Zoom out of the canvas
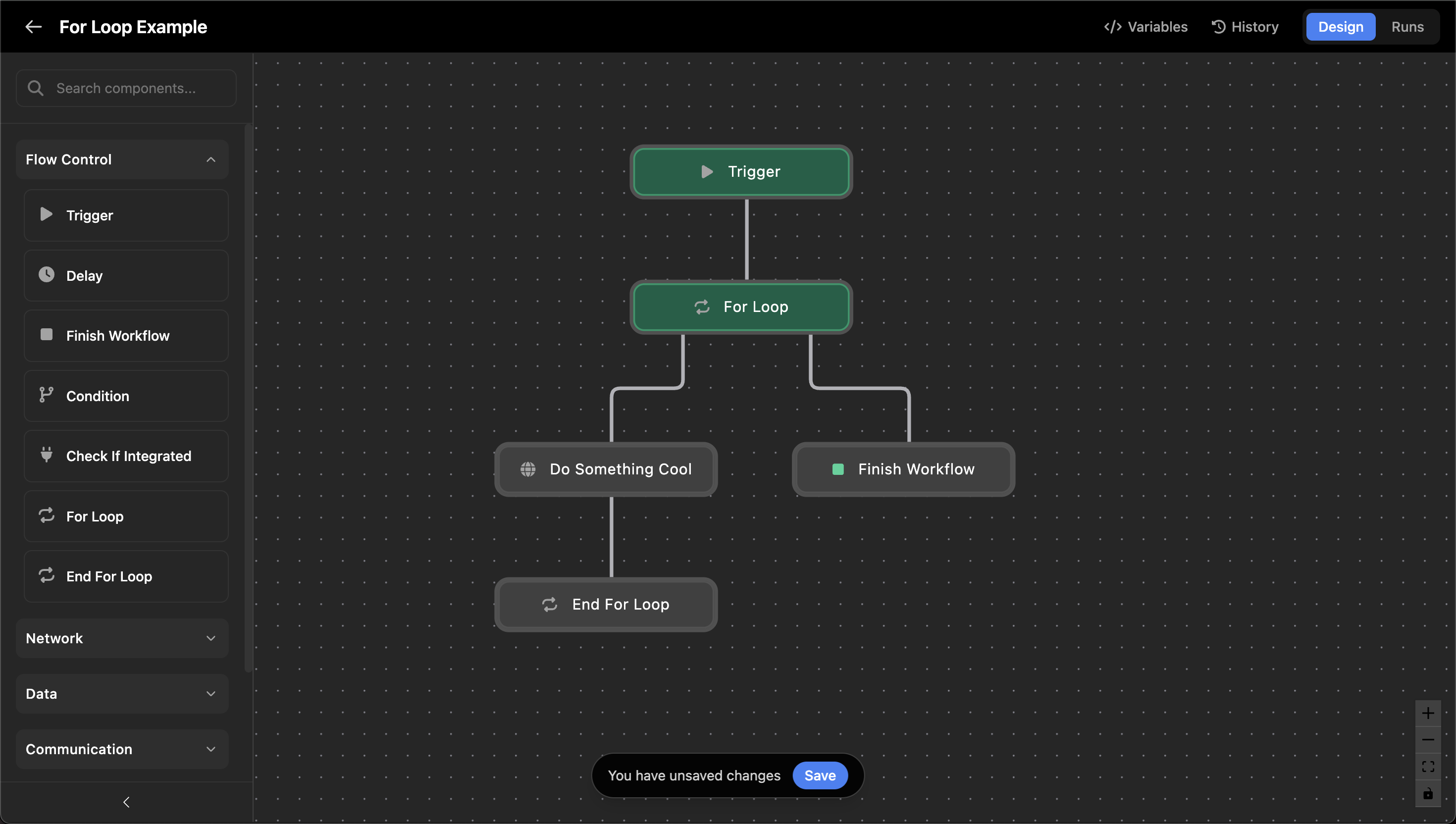Image resolution: width=1456 pixels, height=824 pixels. (1428, 740)
